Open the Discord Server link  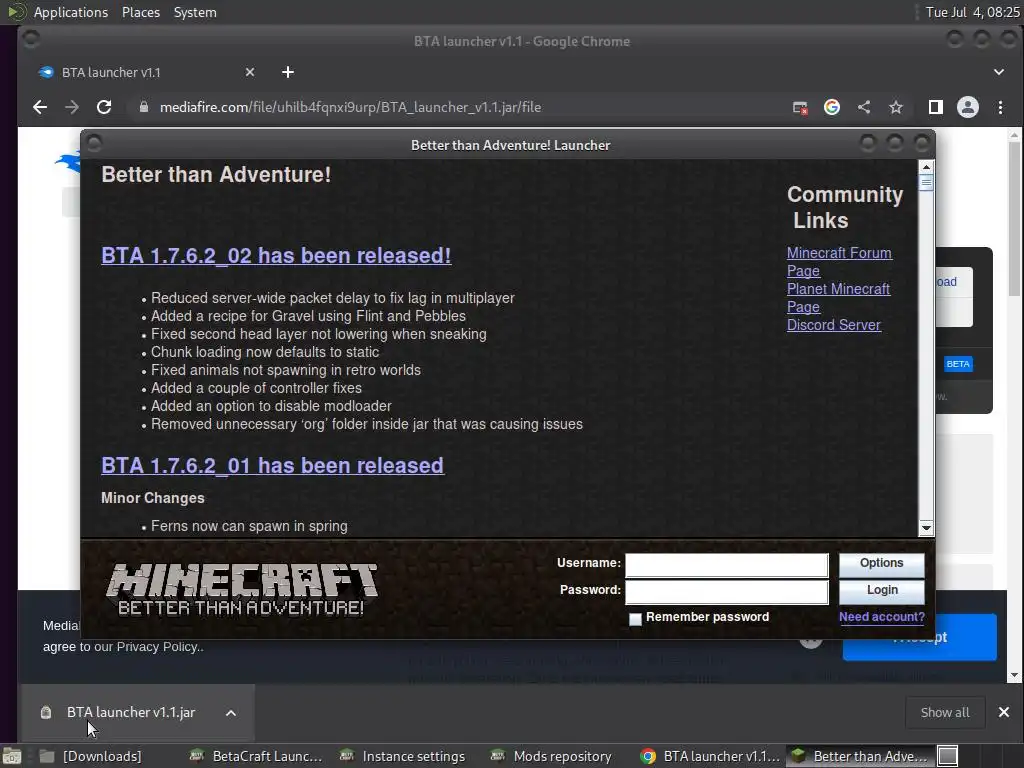[x=833, y=325]
